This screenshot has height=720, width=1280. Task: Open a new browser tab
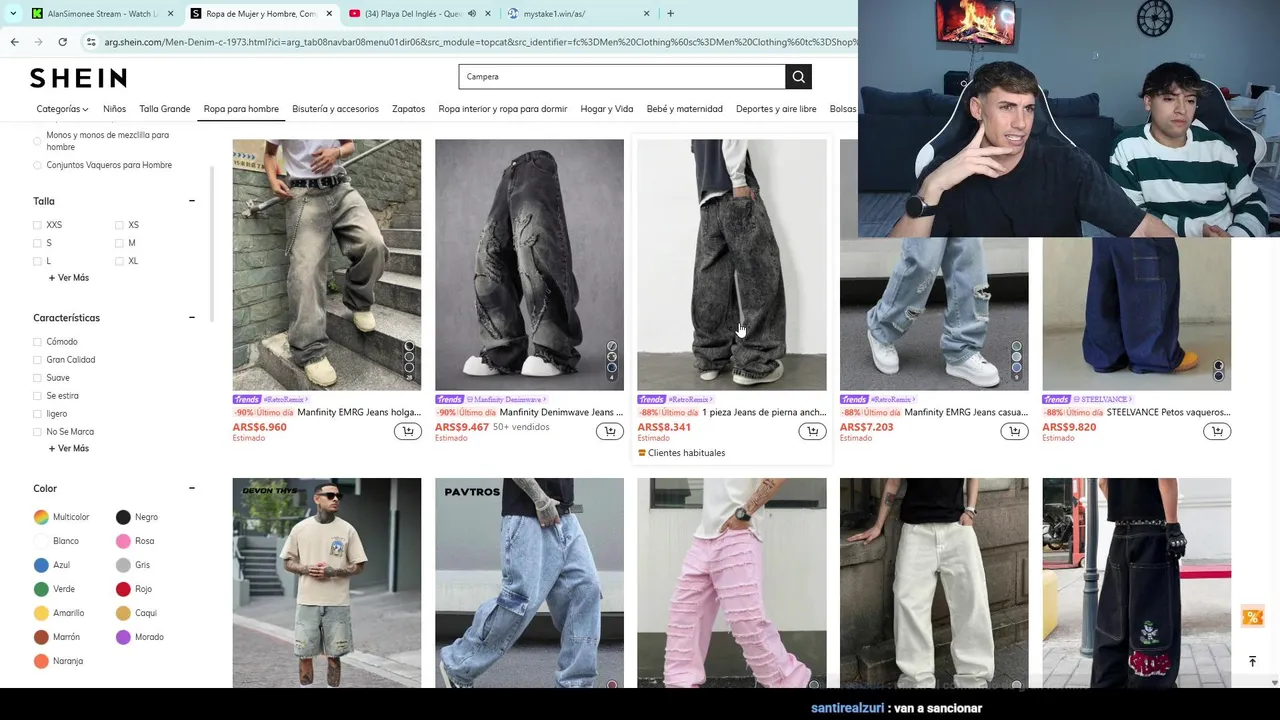tap(670, 14)
